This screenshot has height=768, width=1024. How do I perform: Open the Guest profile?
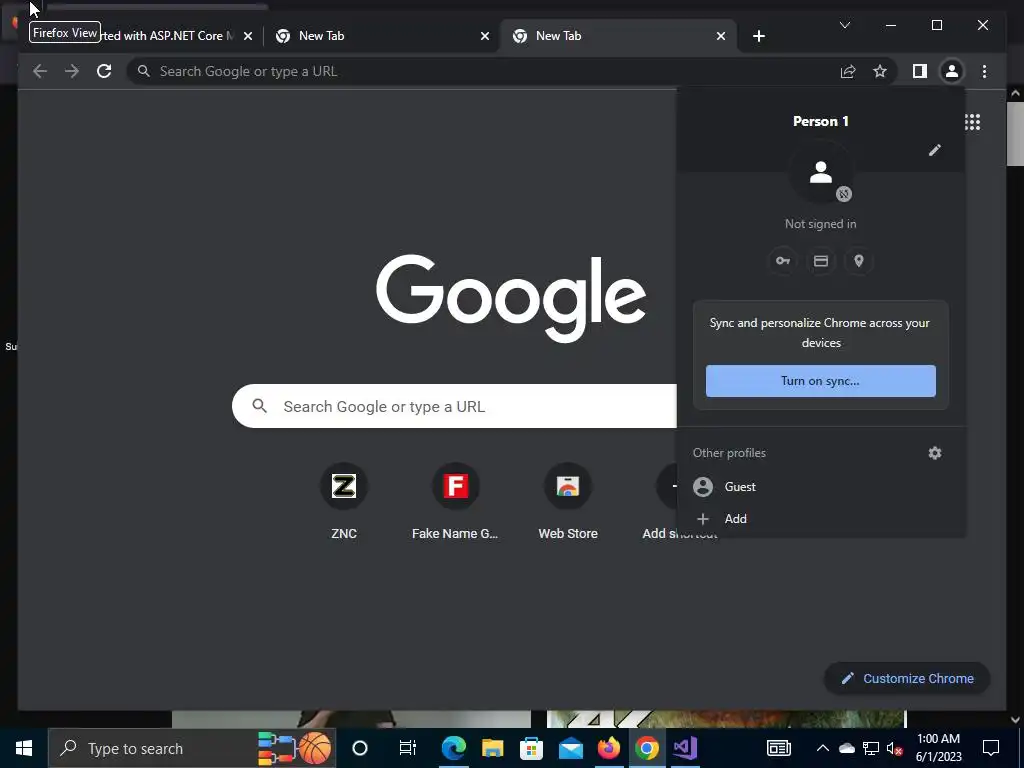pyautogui.click(x=821, y=487)
